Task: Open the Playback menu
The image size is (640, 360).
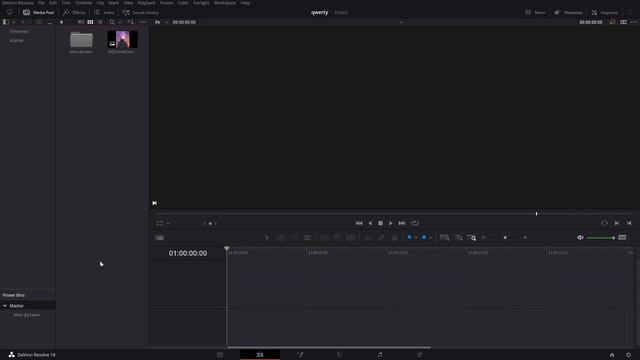Action: click(146, 3)
